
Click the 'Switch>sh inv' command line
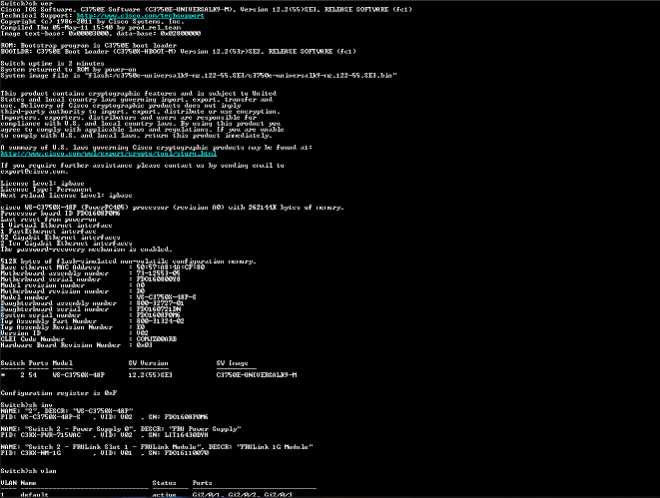click(27, 405)
